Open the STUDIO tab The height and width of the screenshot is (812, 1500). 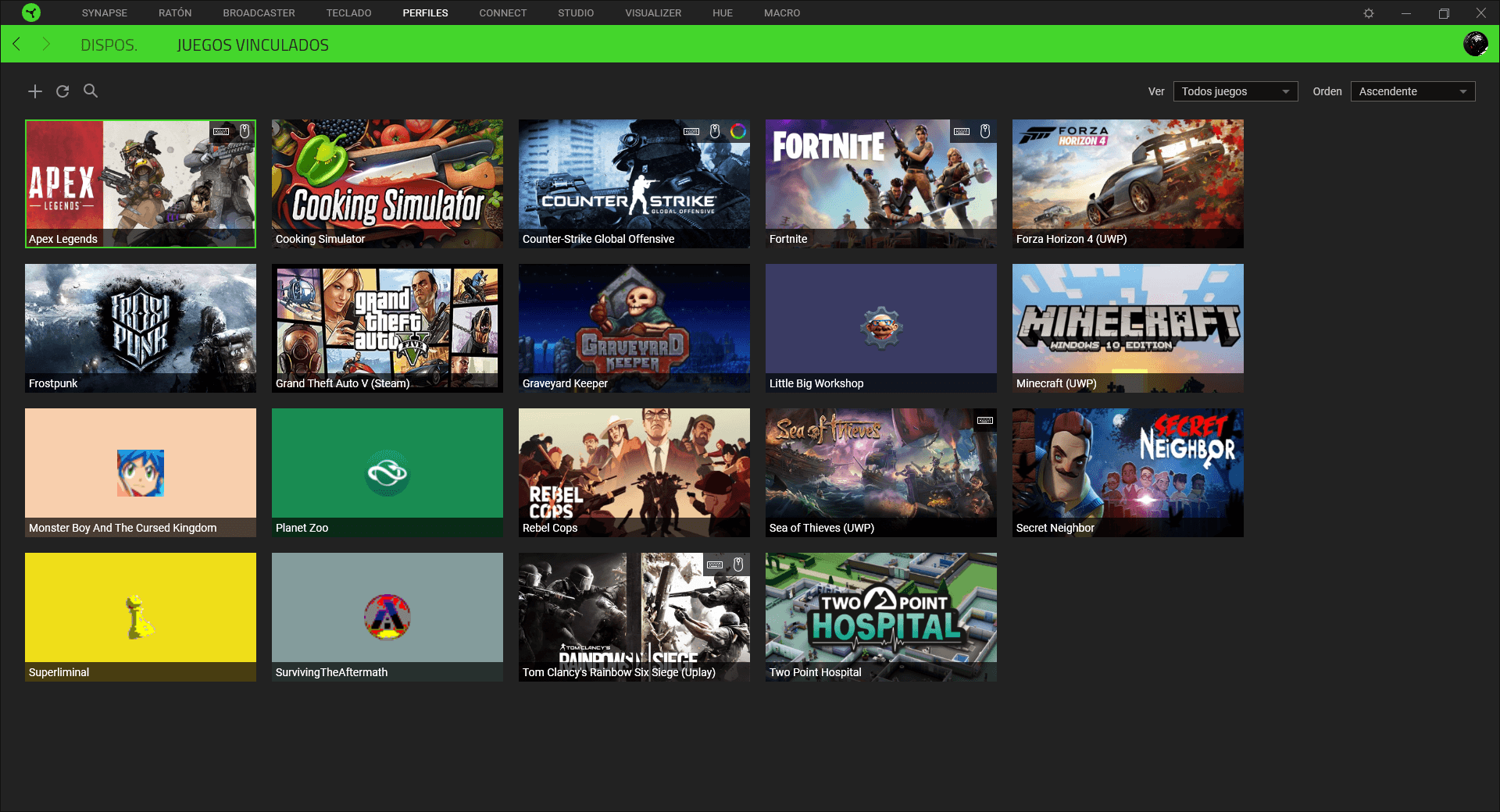[576, 13]
